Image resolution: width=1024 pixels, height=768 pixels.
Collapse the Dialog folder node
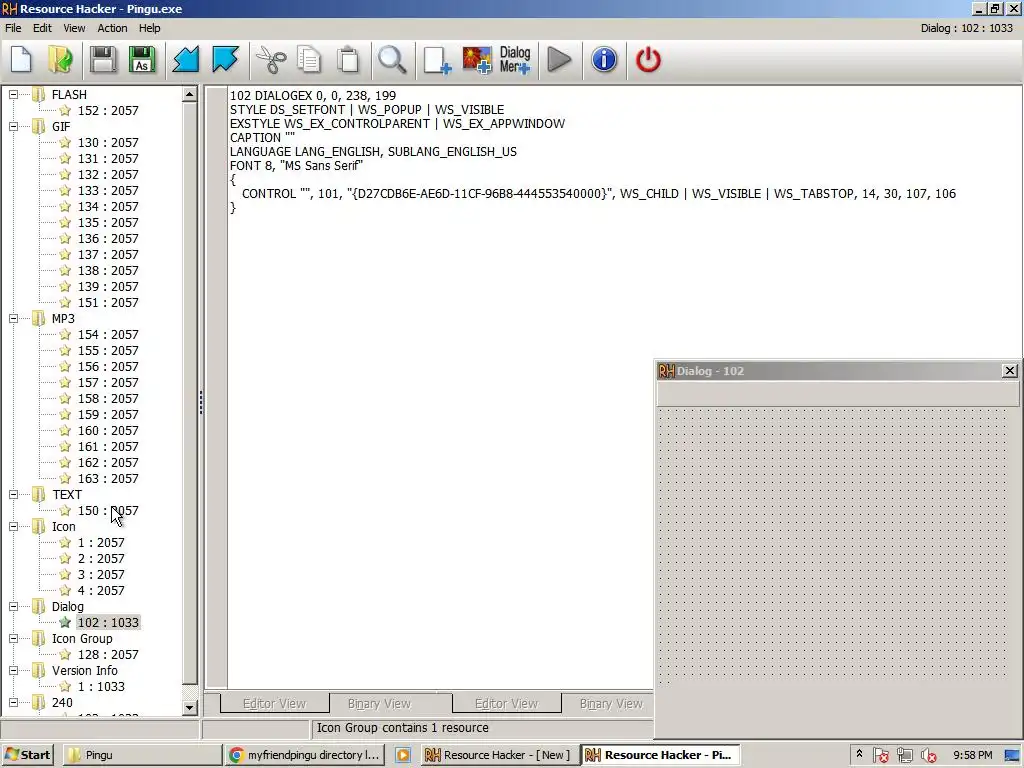pos(13,607)
